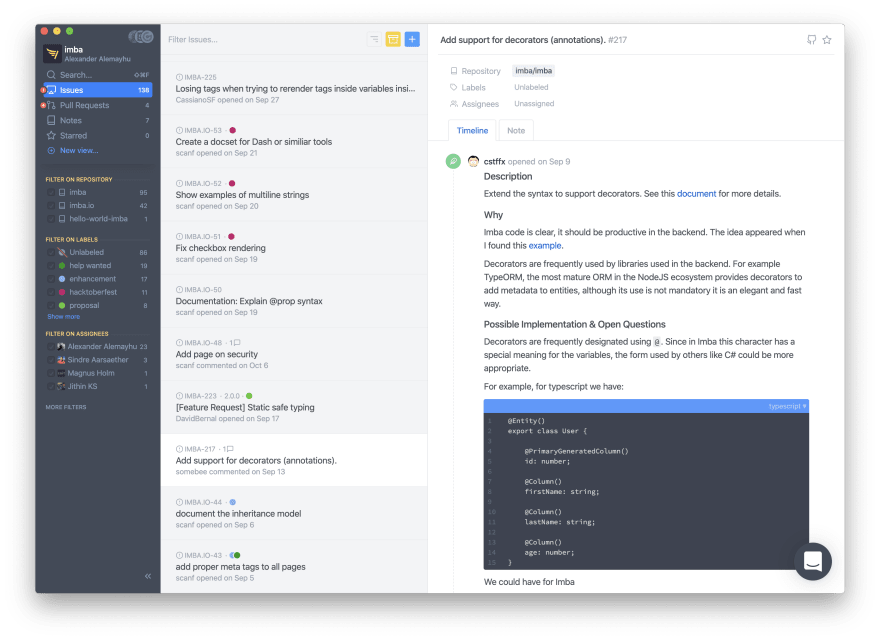Click the blue enhancement color dot
Viewport: 880px width, 640px height.
(62, 279)
